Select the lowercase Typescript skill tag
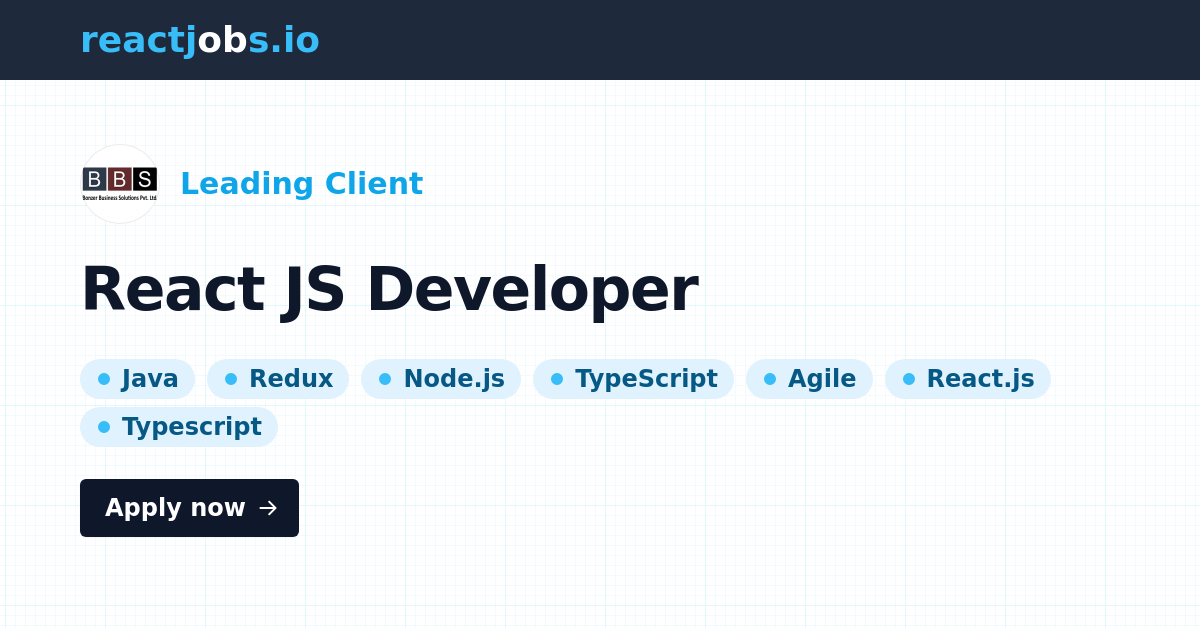The width and height of the screenshot is (1200, 628). click(179, 427)
